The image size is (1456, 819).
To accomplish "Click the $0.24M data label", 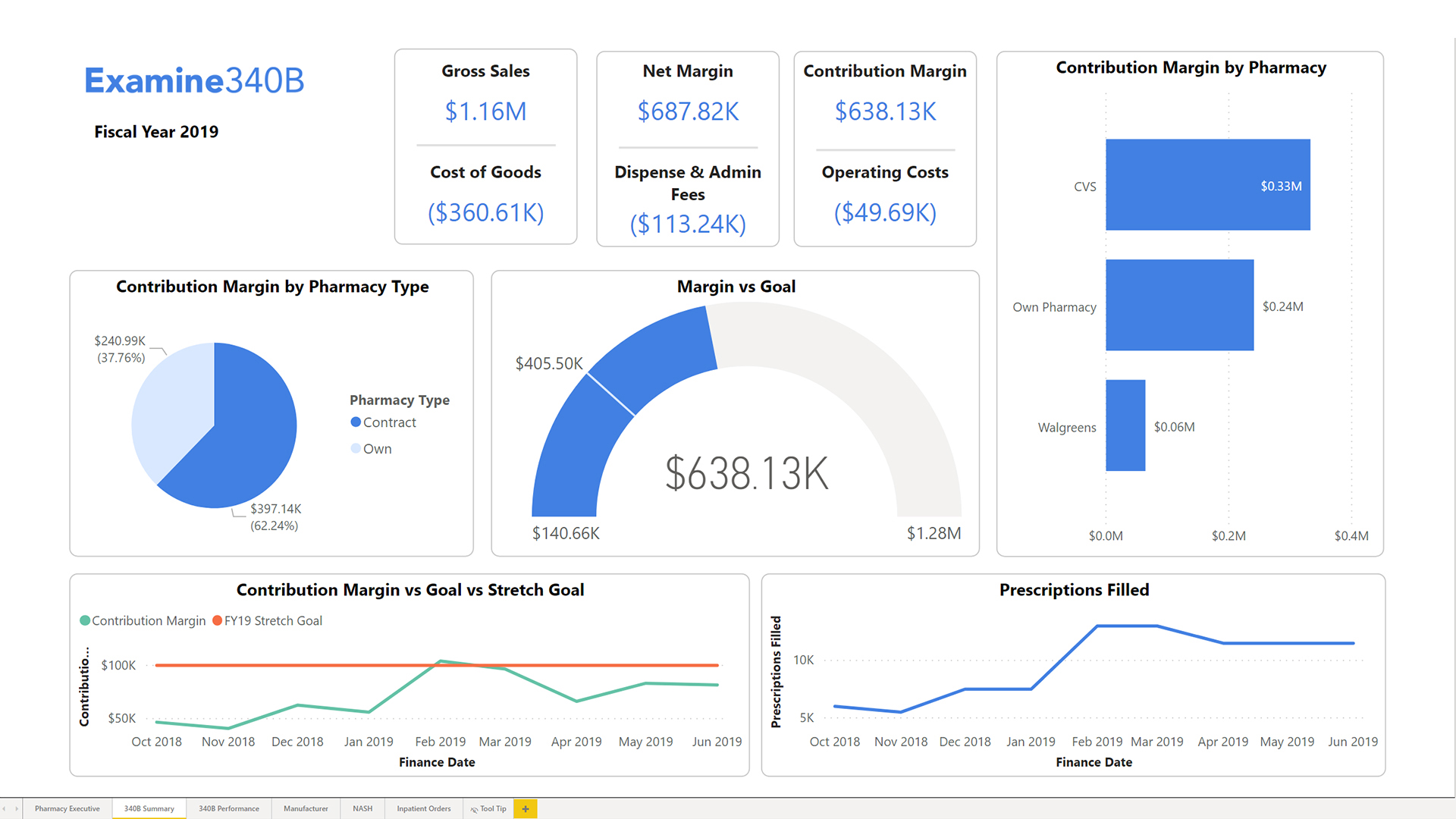I will (1282, 306).
